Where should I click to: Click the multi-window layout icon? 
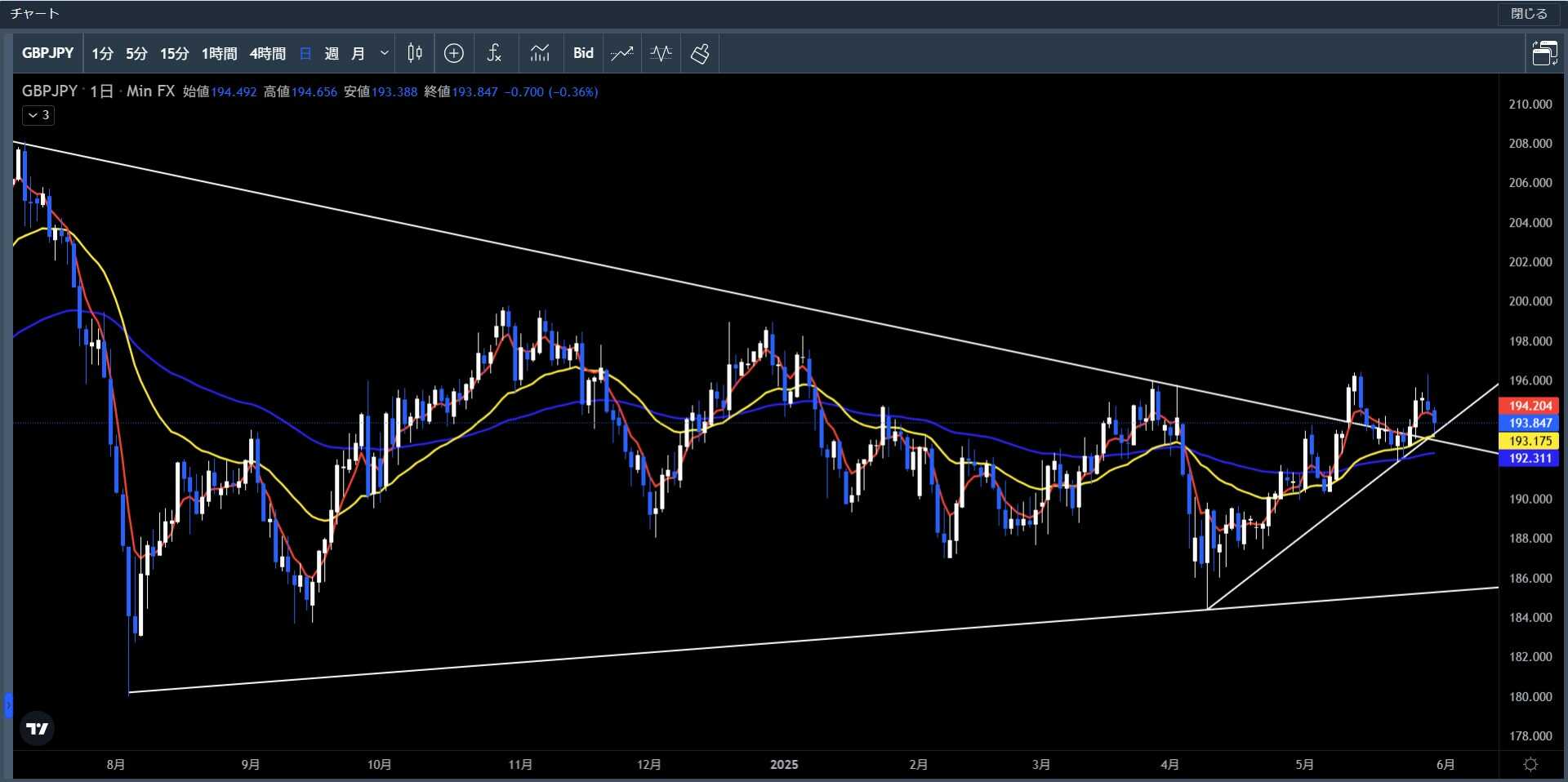1544,53
